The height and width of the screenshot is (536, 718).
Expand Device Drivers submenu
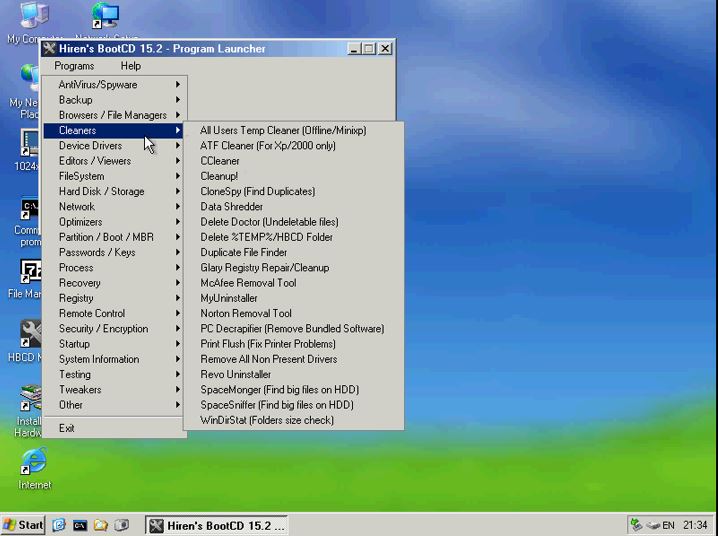tap(114, 146)
